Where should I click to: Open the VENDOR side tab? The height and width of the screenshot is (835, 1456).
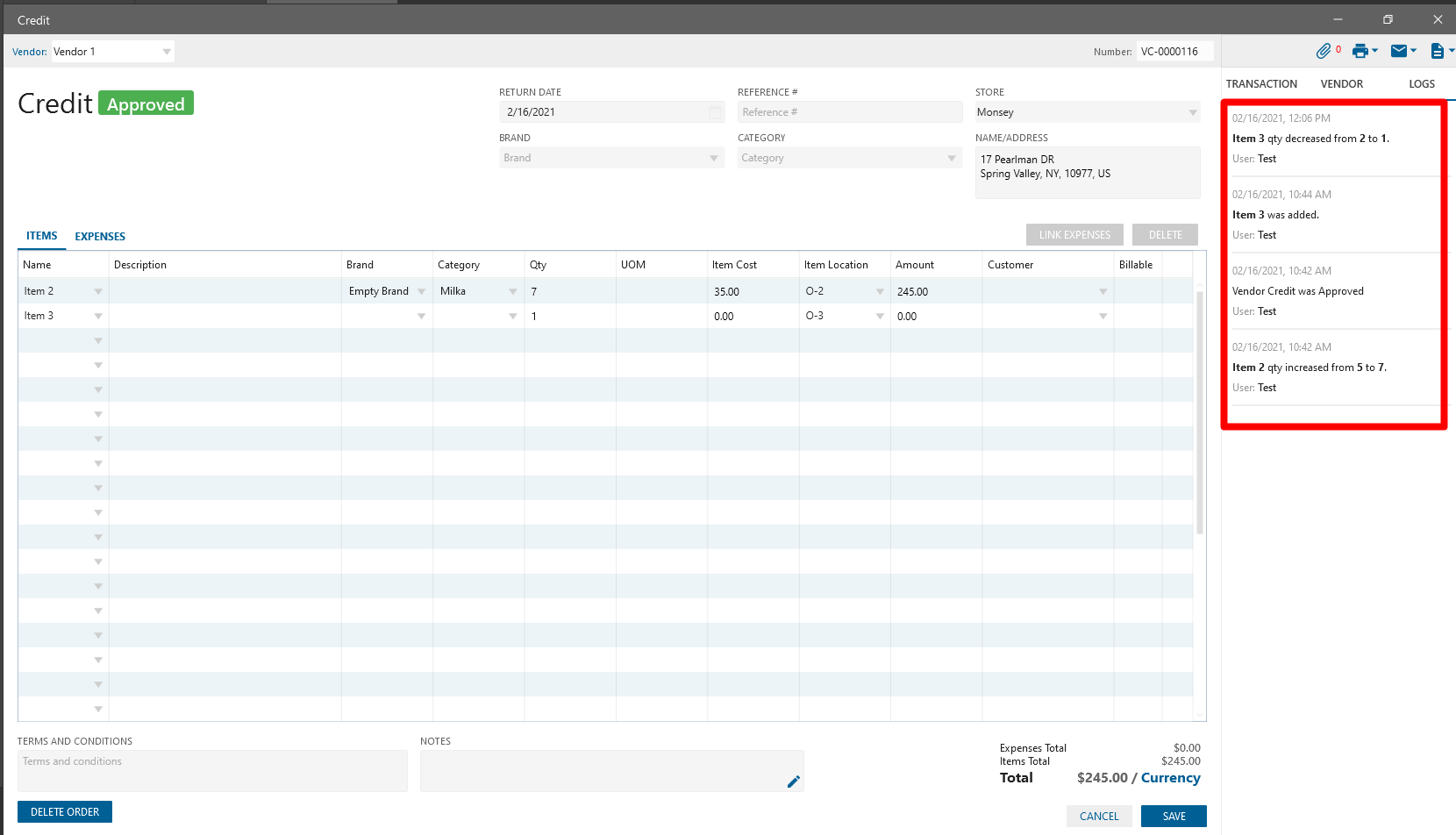(x=1342, y=84)
